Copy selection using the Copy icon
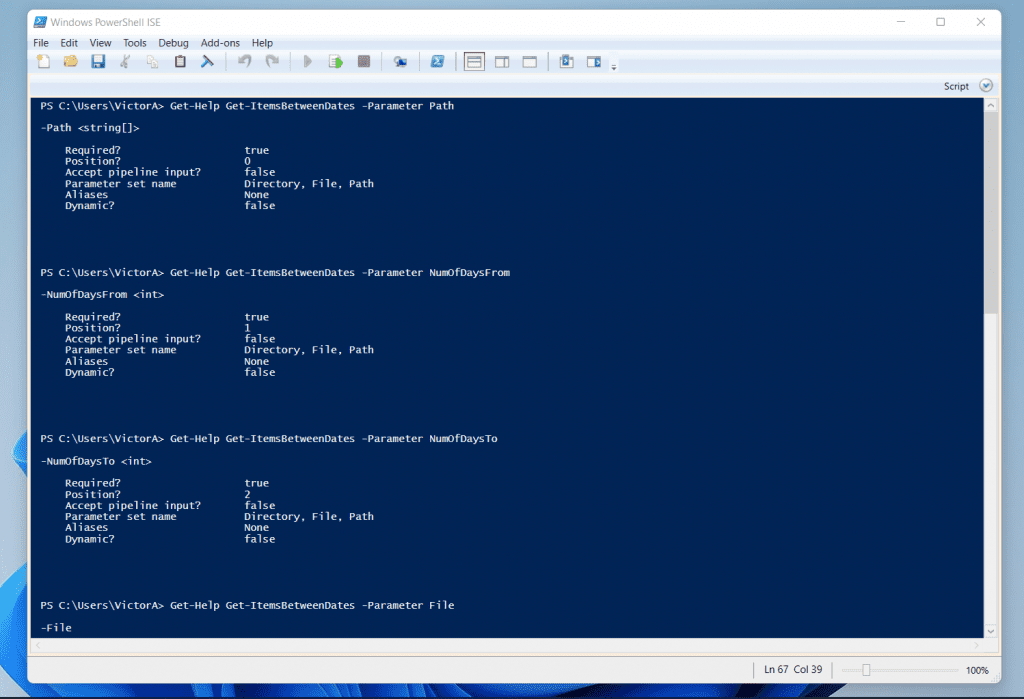Screen dimensions: 1024x699 coord(153,61)
